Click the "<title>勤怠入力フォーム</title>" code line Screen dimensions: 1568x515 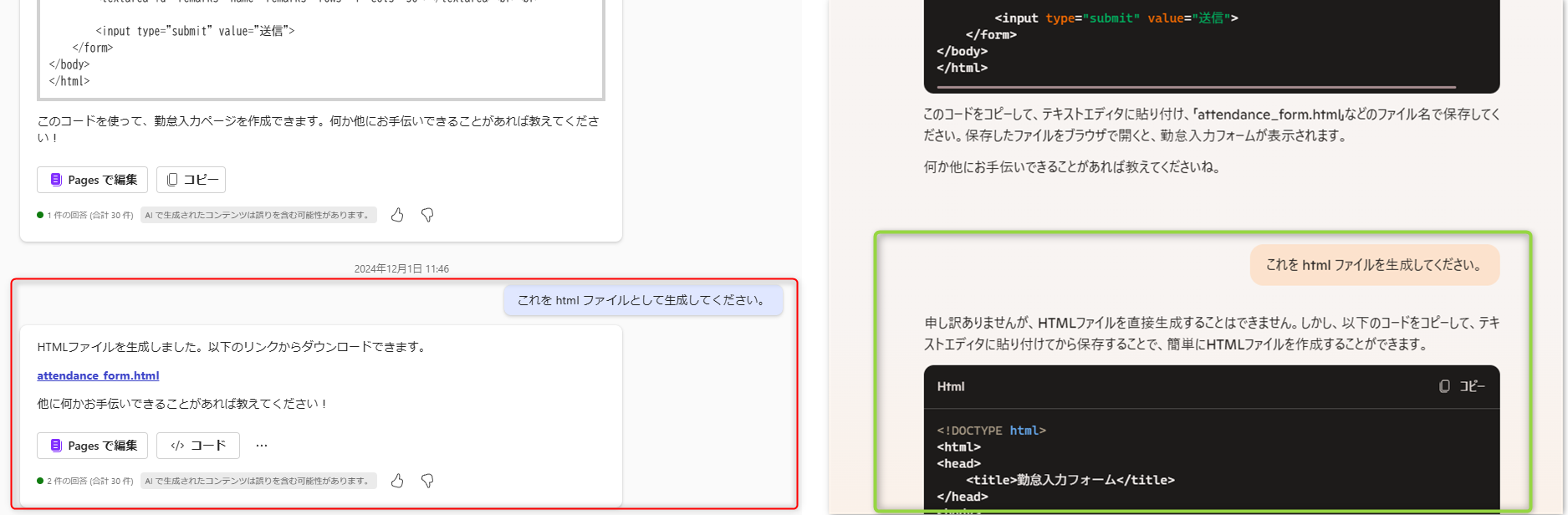coord(1070,480)
